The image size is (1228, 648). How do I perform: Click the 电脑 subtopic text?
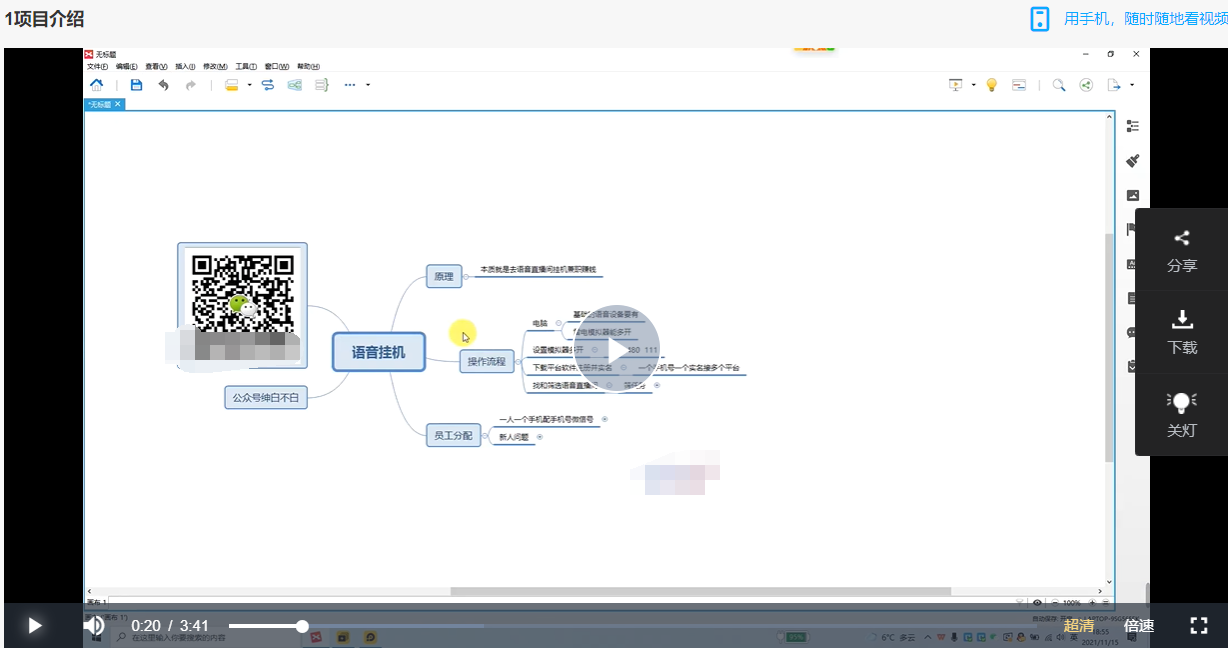pos(540,323)
